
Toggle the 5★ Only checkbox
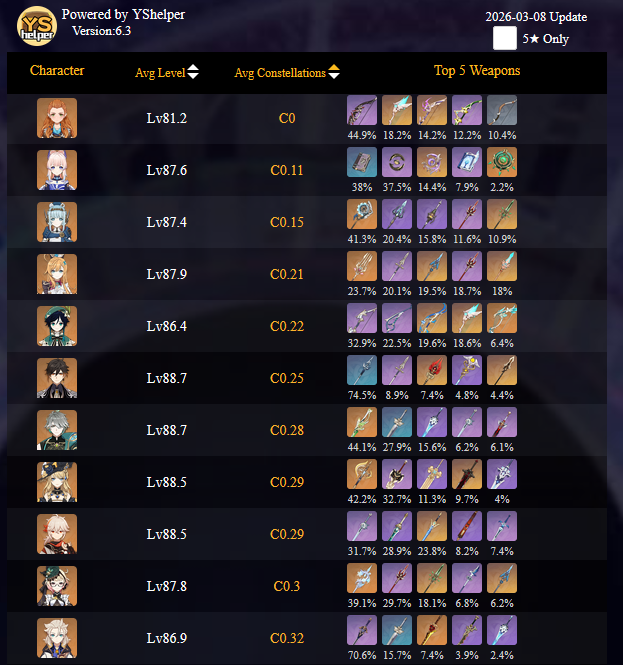point(505,38)
